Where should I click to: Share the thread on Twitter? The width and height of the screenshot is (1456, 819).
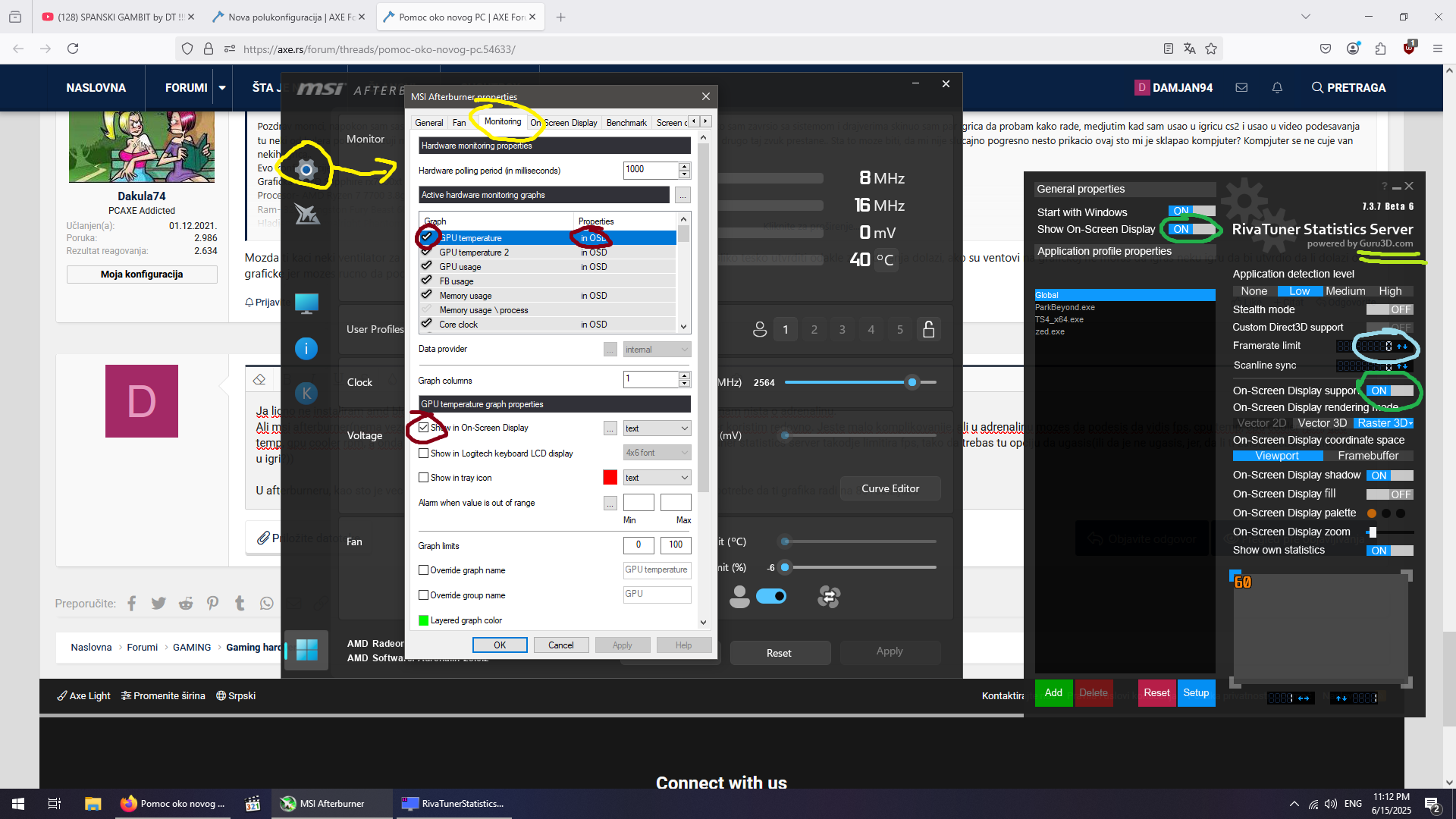pyautogui.click(x=158, y=604)
